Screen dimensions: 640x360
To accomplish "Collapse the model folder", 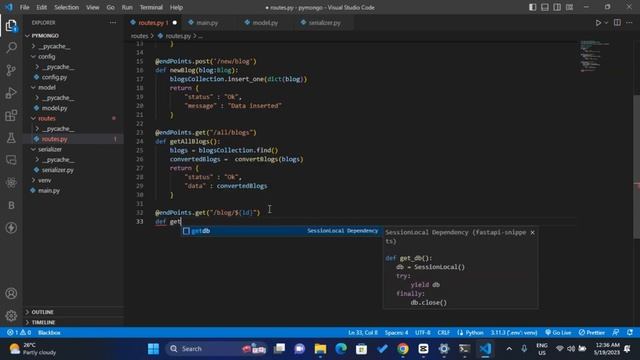I will 47,87.
